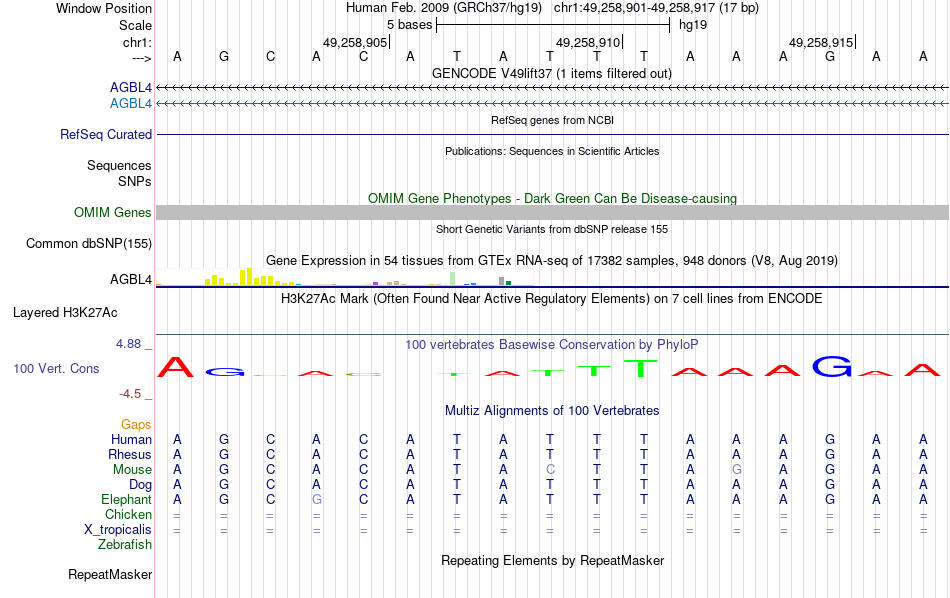Select the Zebrafish species label
950x598 pixels.
point(125,544)
